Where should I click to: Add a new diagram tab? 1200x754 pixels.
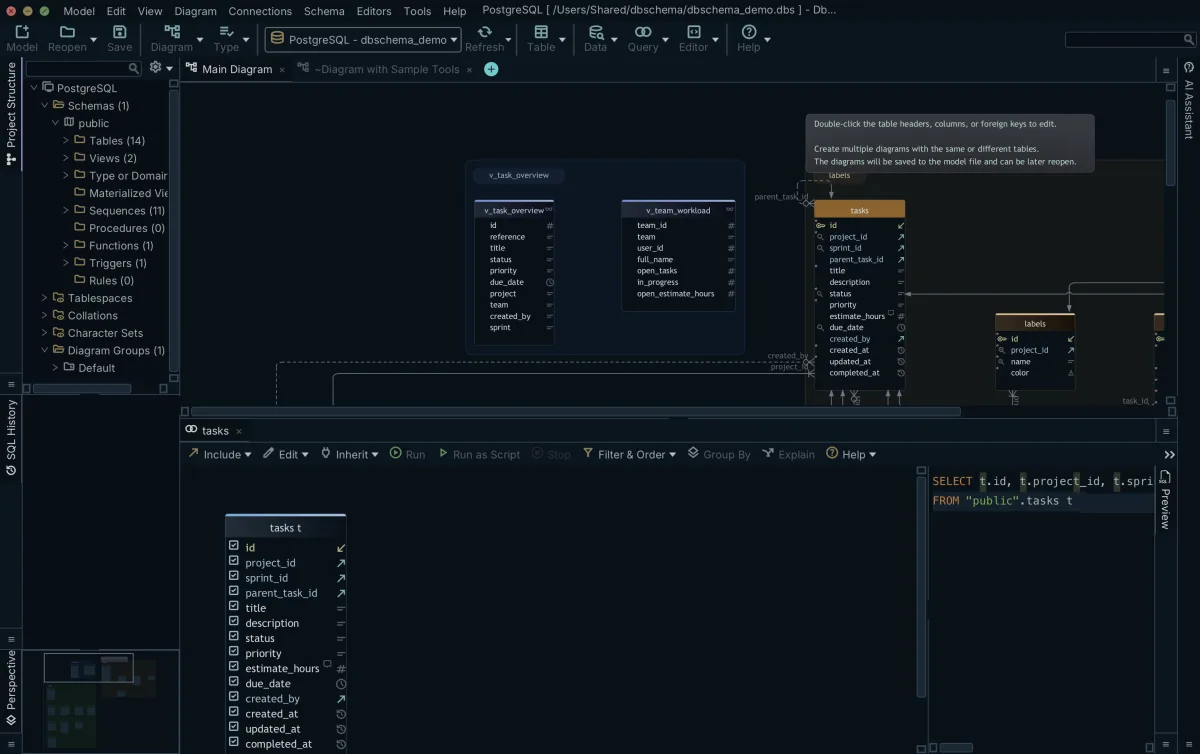(491, 69)
